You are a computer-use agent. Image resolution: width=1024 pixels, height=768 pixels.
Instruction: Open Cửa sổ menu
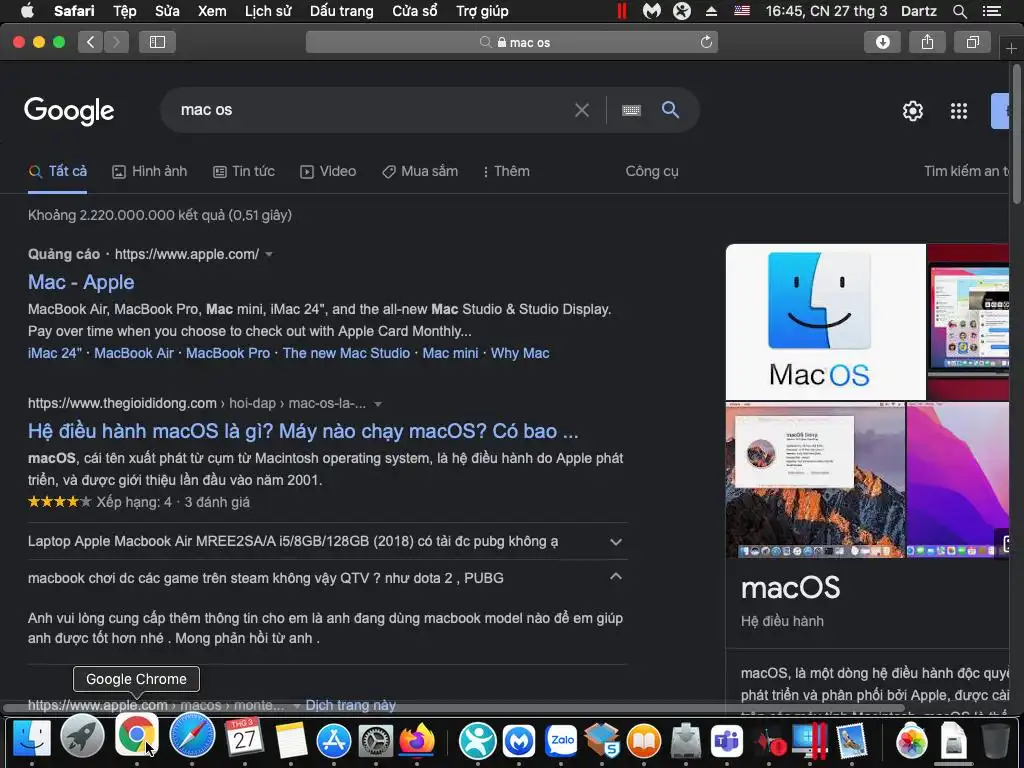[415, 11]
